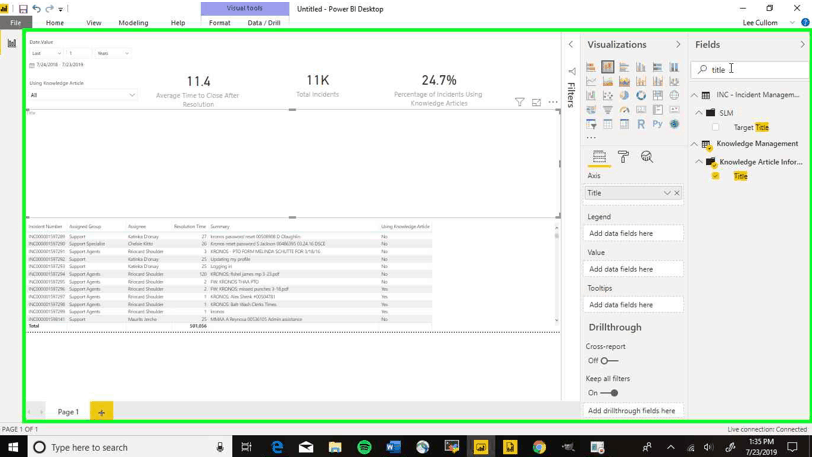The height and width of the screenshot is (457, 813).
Task: Select the Matrix visualization
Action: pyautogui.click(x=624, y=124)
